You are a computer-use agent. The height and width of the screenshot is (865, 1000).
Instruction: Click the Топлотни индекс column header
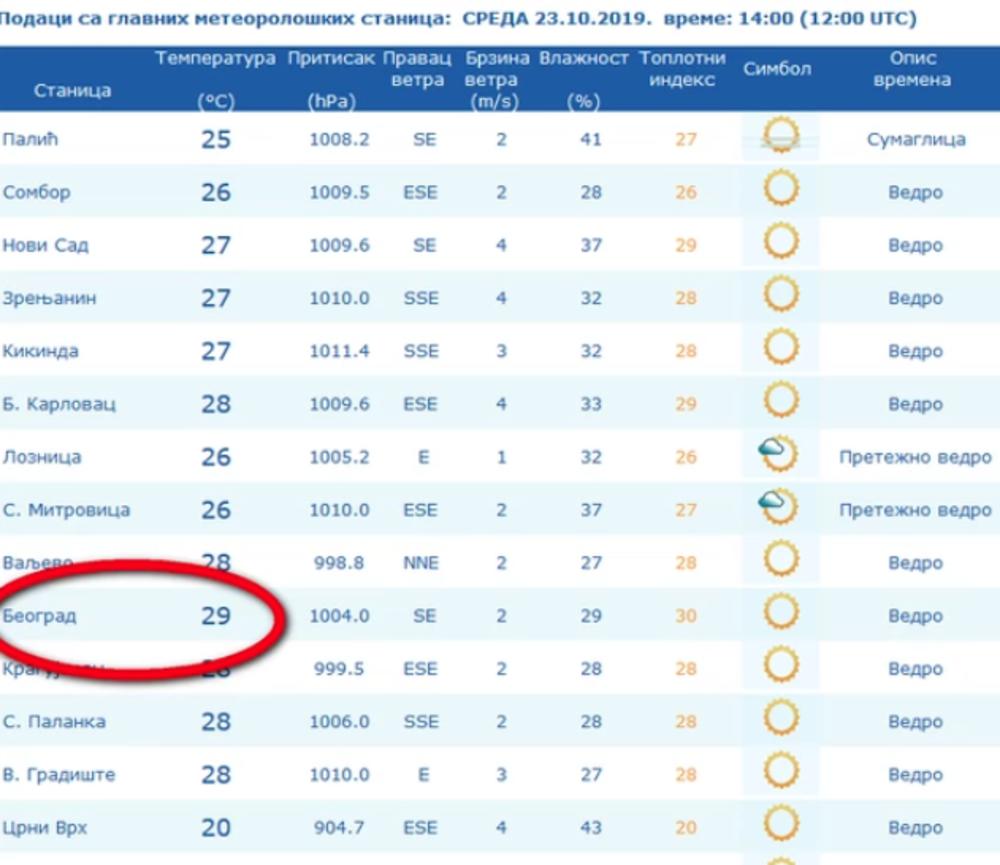coord(682,69)
